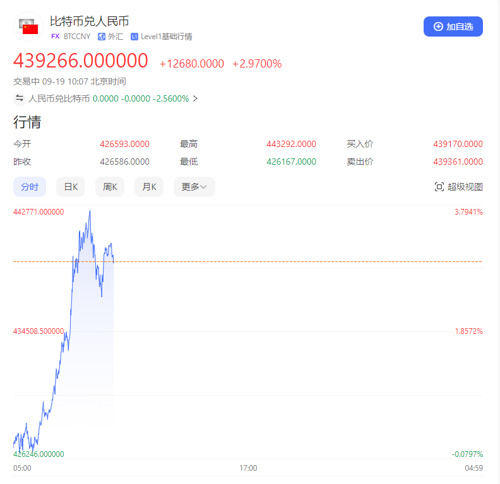The image size is (500, 484).
Task: Click the purple FX badge icon
Action: tap(55, 36)
